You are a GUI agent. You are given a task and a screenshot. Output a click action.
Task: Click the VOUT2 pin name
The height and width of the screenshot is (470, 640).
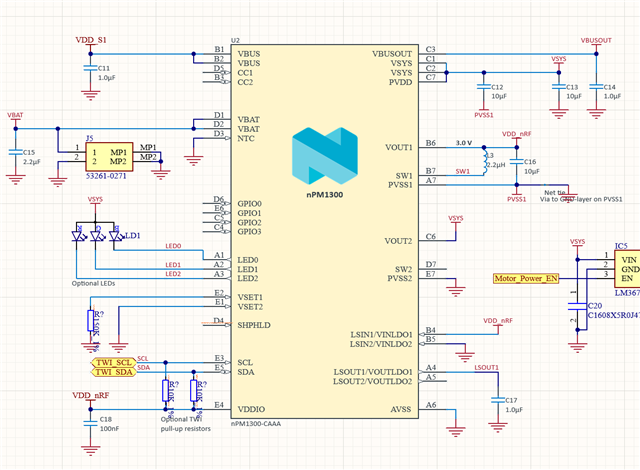pos(398,241)
